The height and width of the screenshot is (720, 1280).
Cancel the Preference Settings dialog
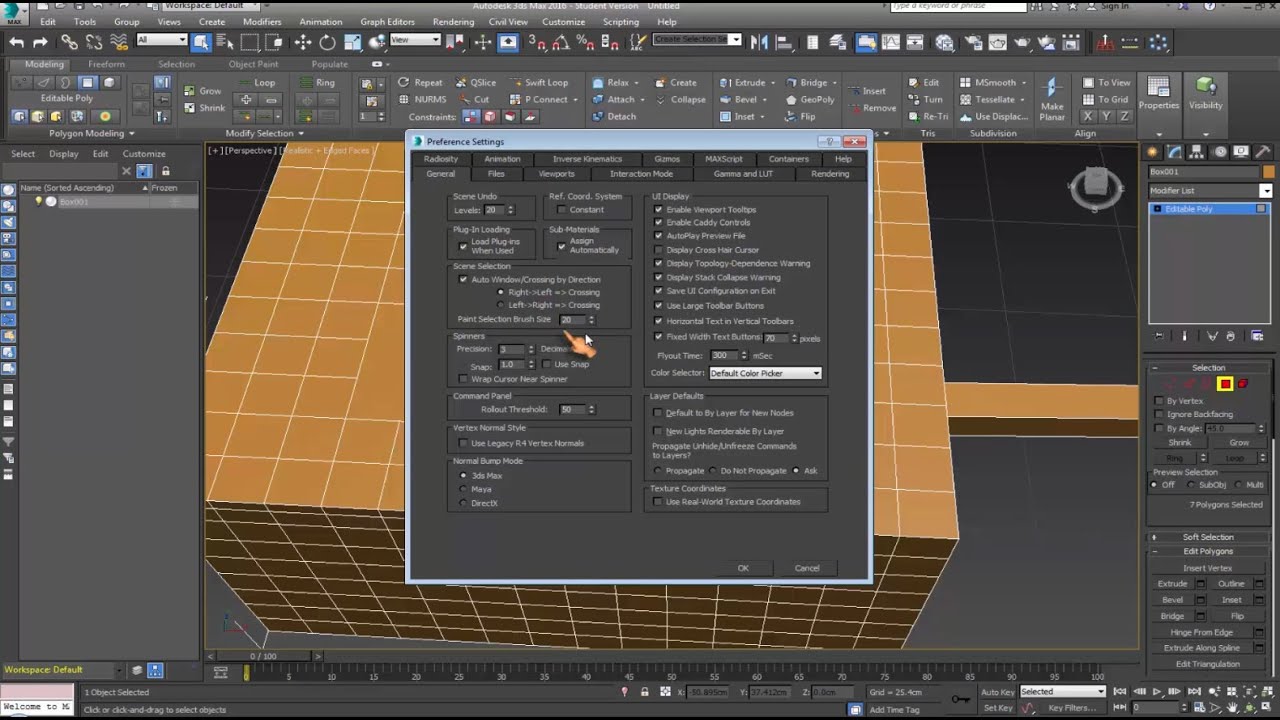807,568
